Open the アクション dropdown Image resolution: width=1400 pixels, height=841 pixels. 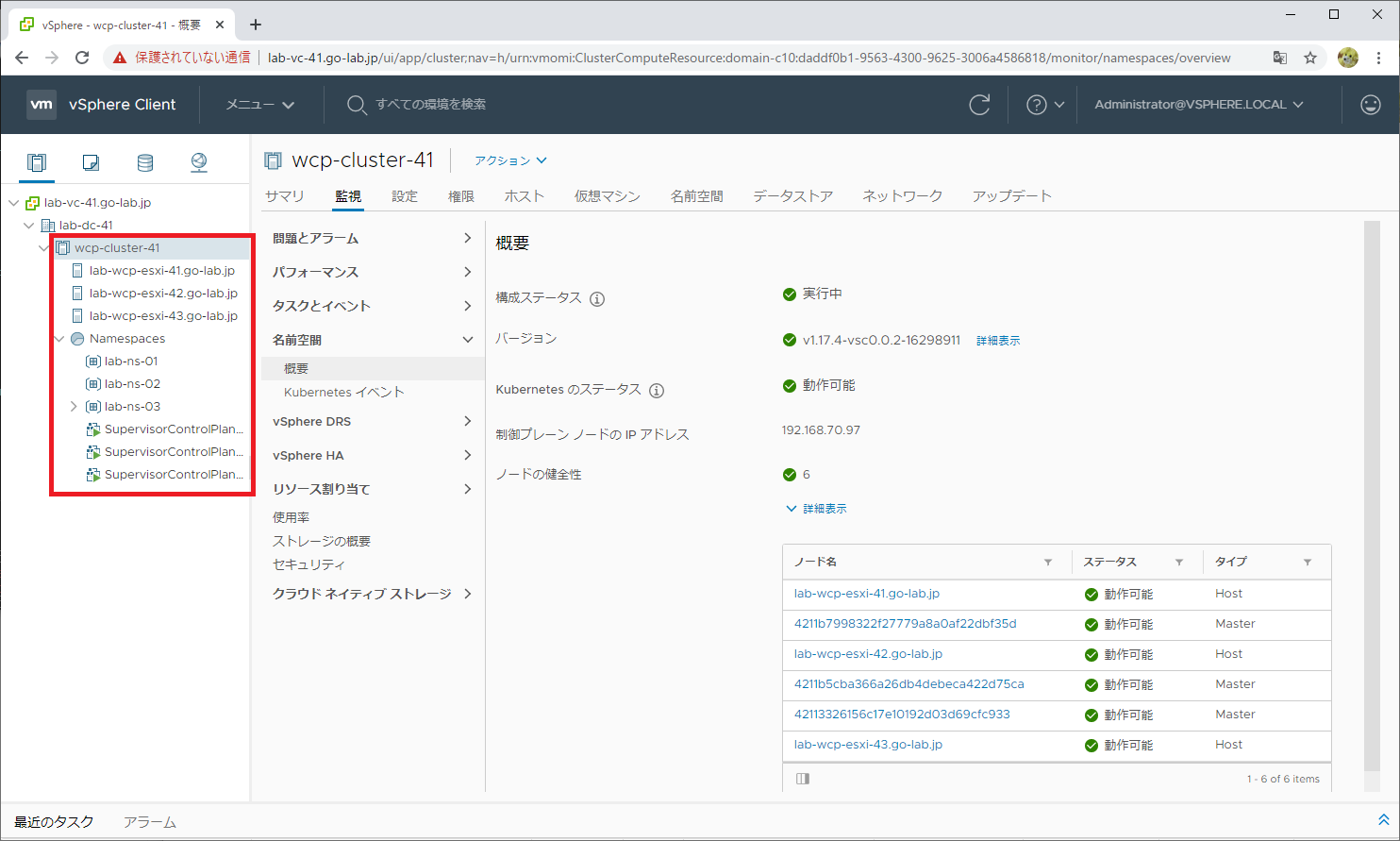click(510, 161)
